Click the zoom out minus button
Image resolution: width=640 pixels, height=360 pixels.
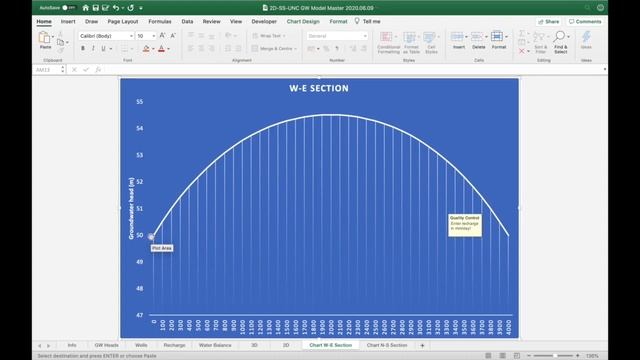(x=529, y=356)
